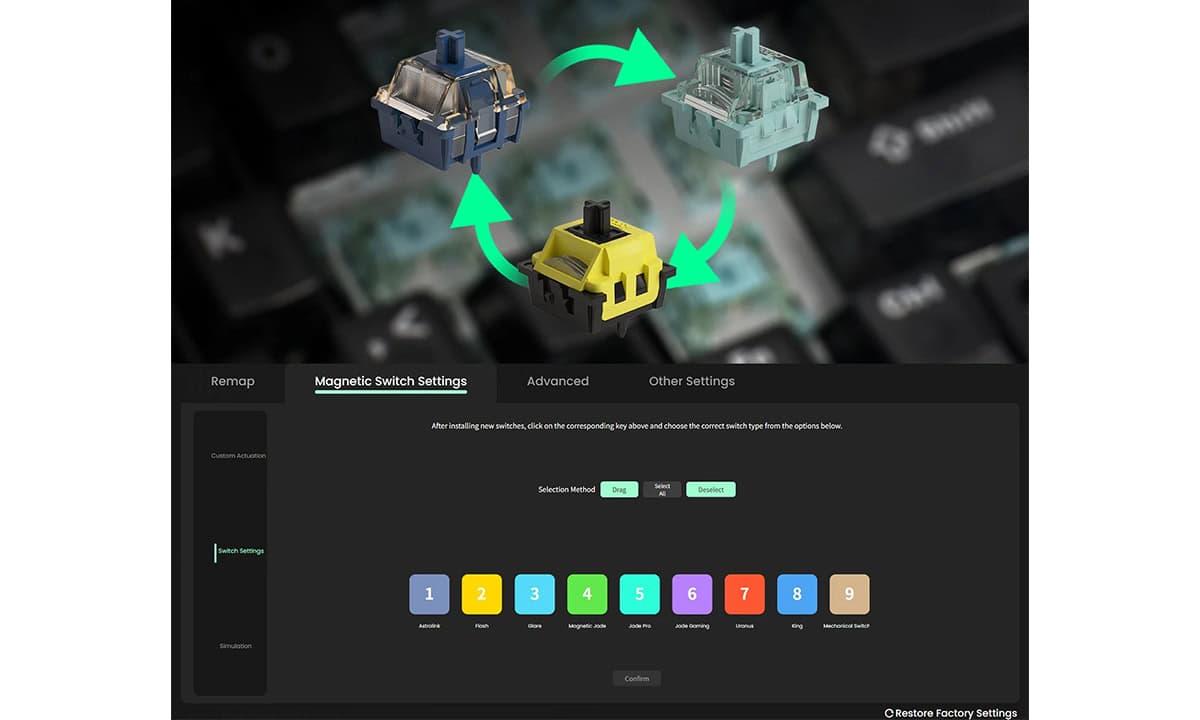The image size is (1200, 720).
Task: Switch to the Remap tab
Action: tap(232, 381)
